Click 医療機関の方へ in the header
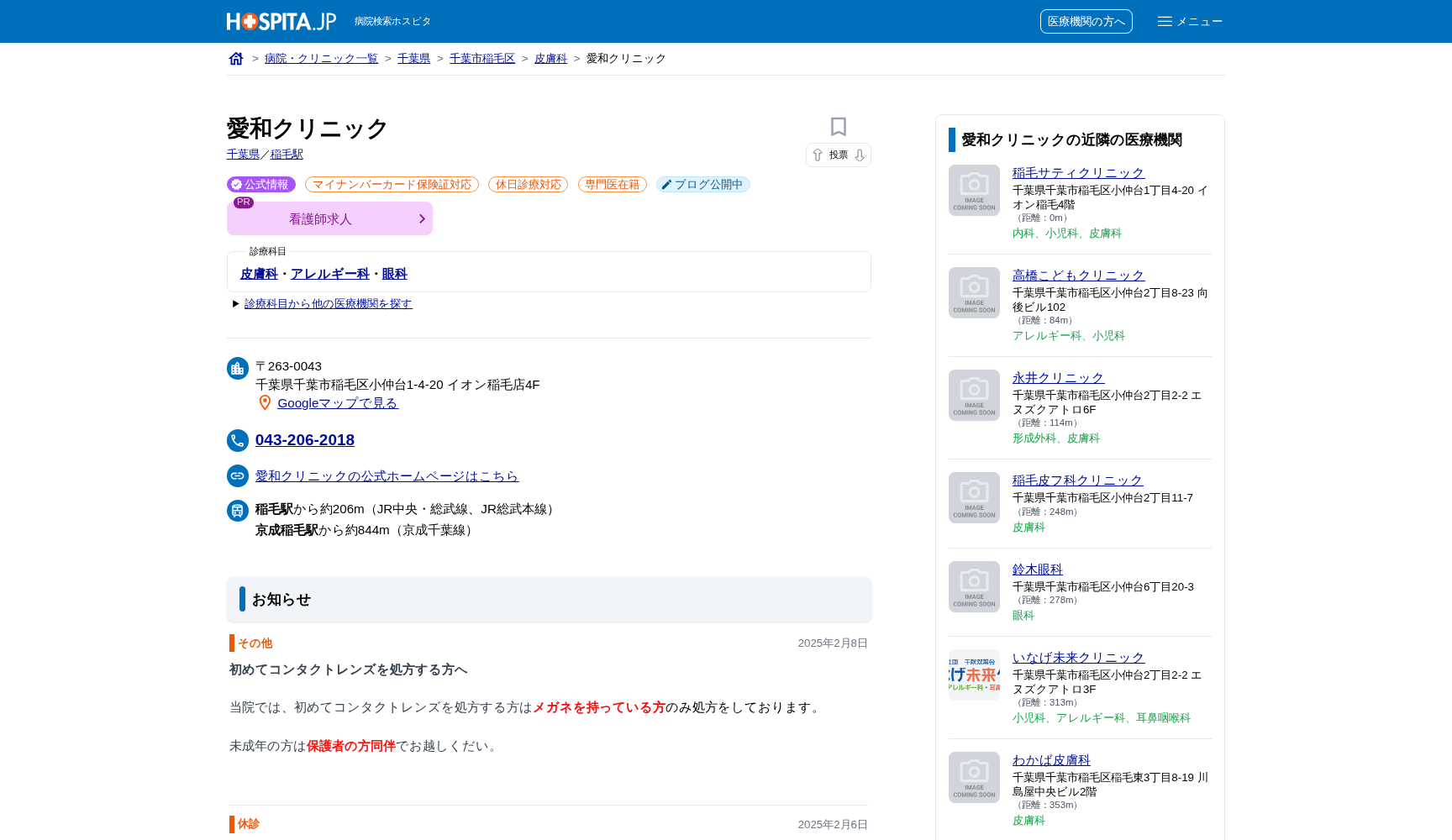 tap(1086, 21)
